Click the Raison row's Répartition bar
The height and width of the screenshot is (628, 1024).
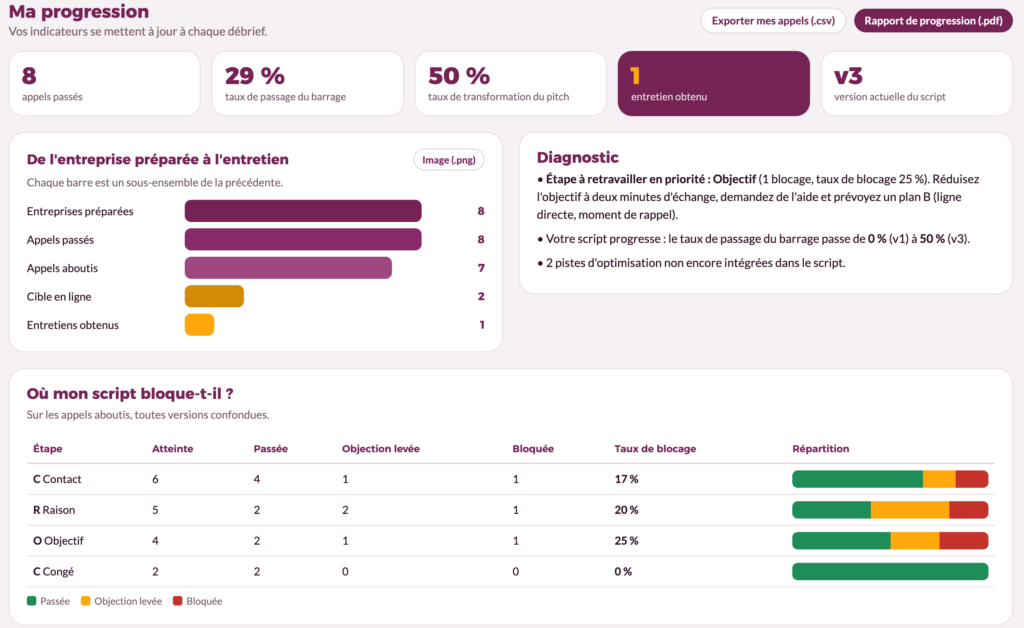click(890, 510)
